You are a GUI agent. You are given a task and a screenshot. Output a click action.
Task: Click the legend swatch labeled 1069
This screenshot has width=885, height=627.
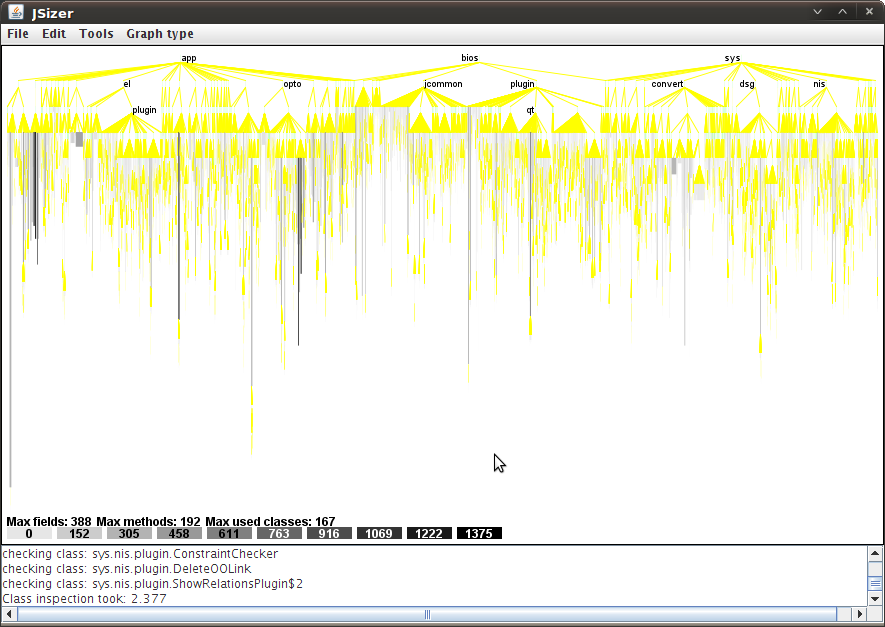[x=379, y=533]
